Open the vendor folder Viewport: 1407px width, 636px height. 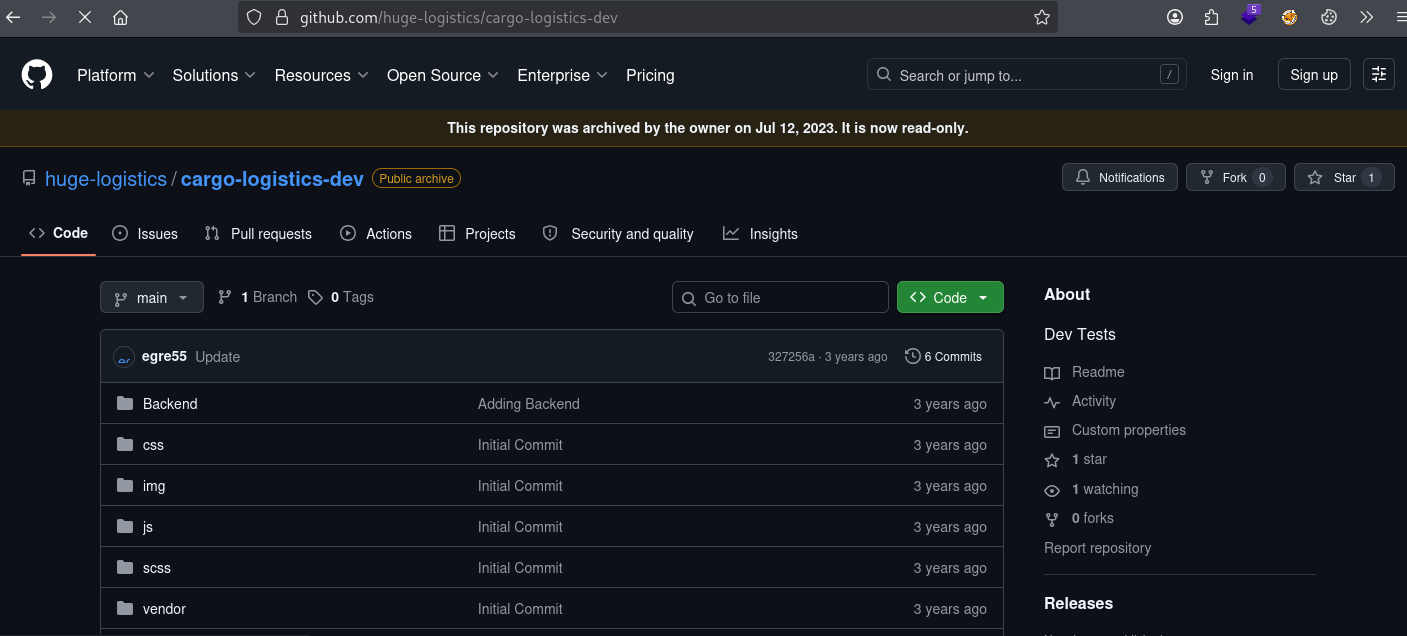pos(164,609)
